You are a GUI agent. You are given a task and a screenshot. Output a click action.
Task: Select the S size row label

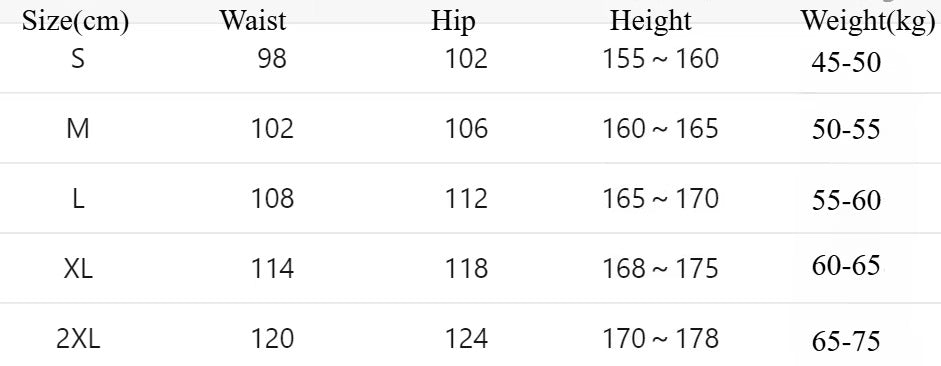(x=78, y=59)
